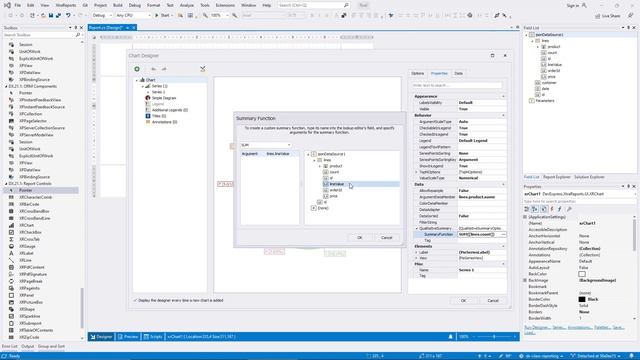Click the XRBarCode toolbox icon
Screen dimensions: 640x360
coord(11,204)
